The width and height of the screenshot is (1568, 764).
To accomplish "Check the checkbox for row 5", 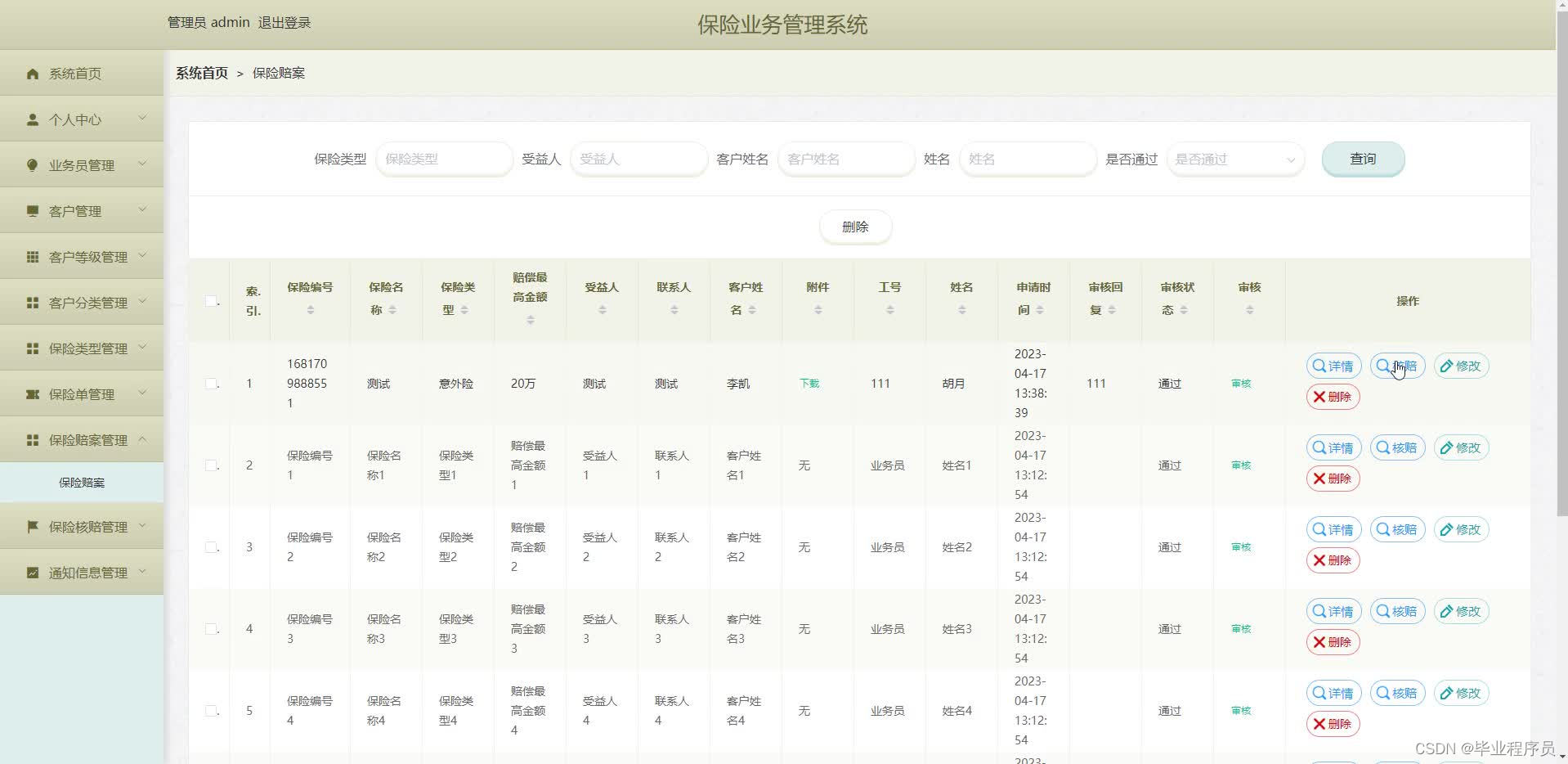I will [211, 711].
